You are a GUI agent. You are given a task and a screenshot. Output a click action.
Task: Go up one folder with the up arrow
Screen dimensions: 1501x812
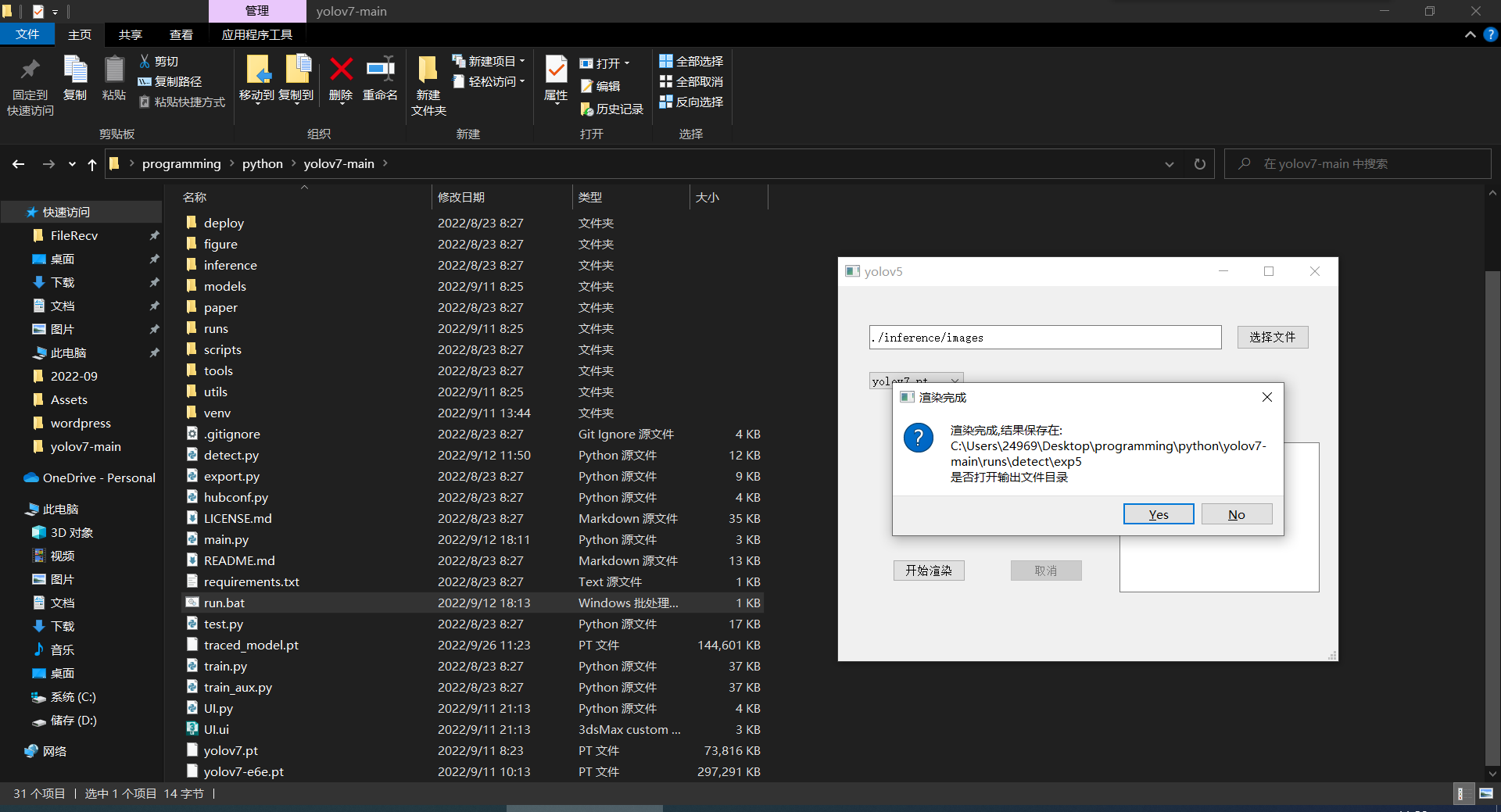point(92,164)
